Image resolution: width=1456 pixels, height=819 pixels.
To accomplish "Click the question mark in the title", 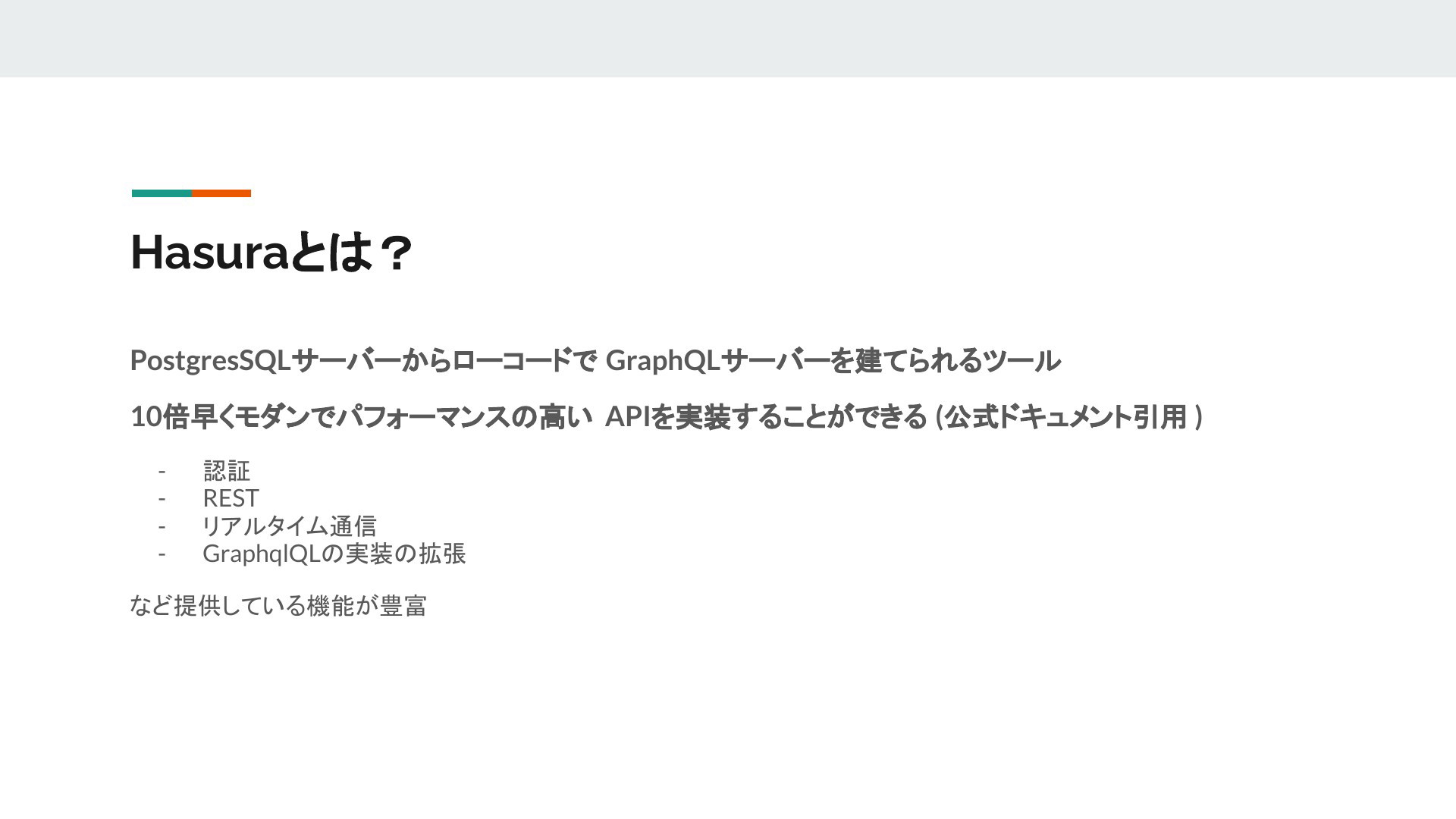I will pyautogui.click(x=394, y=253).
